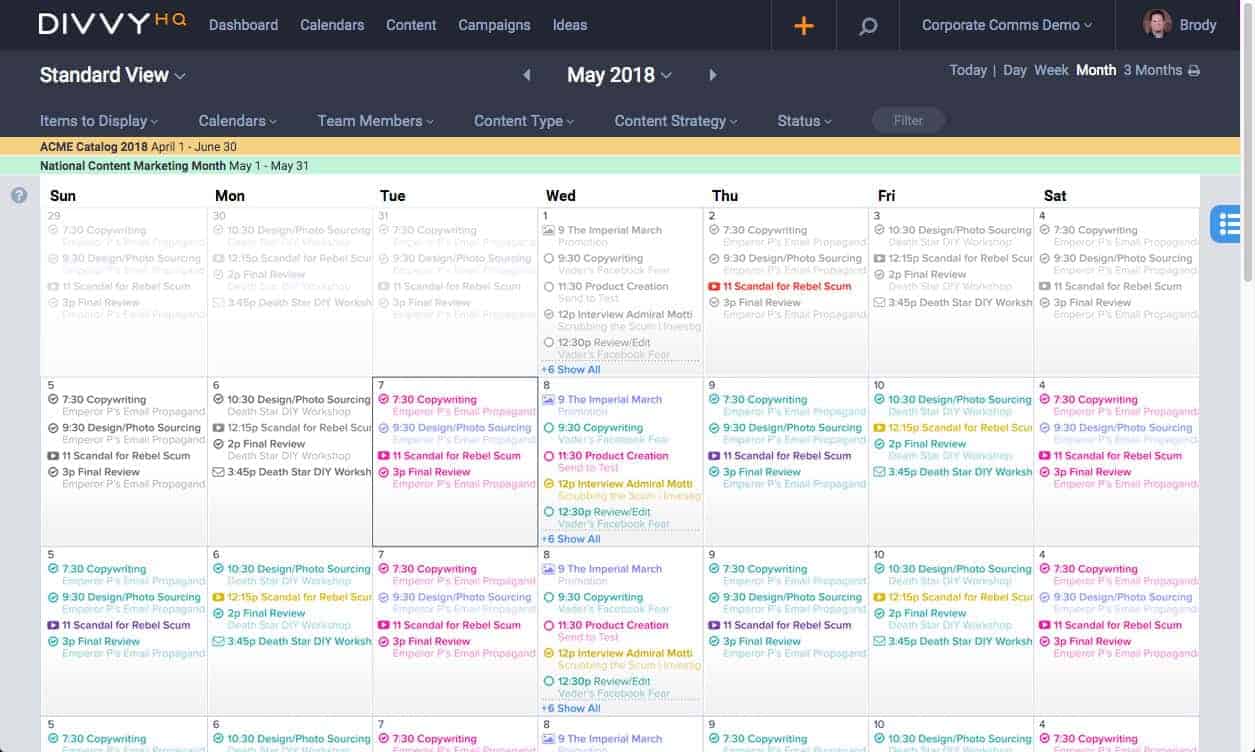Expand the Calendars filter dropdown
The height and width of the screenshot is (752, 1255).
(238, 121)
